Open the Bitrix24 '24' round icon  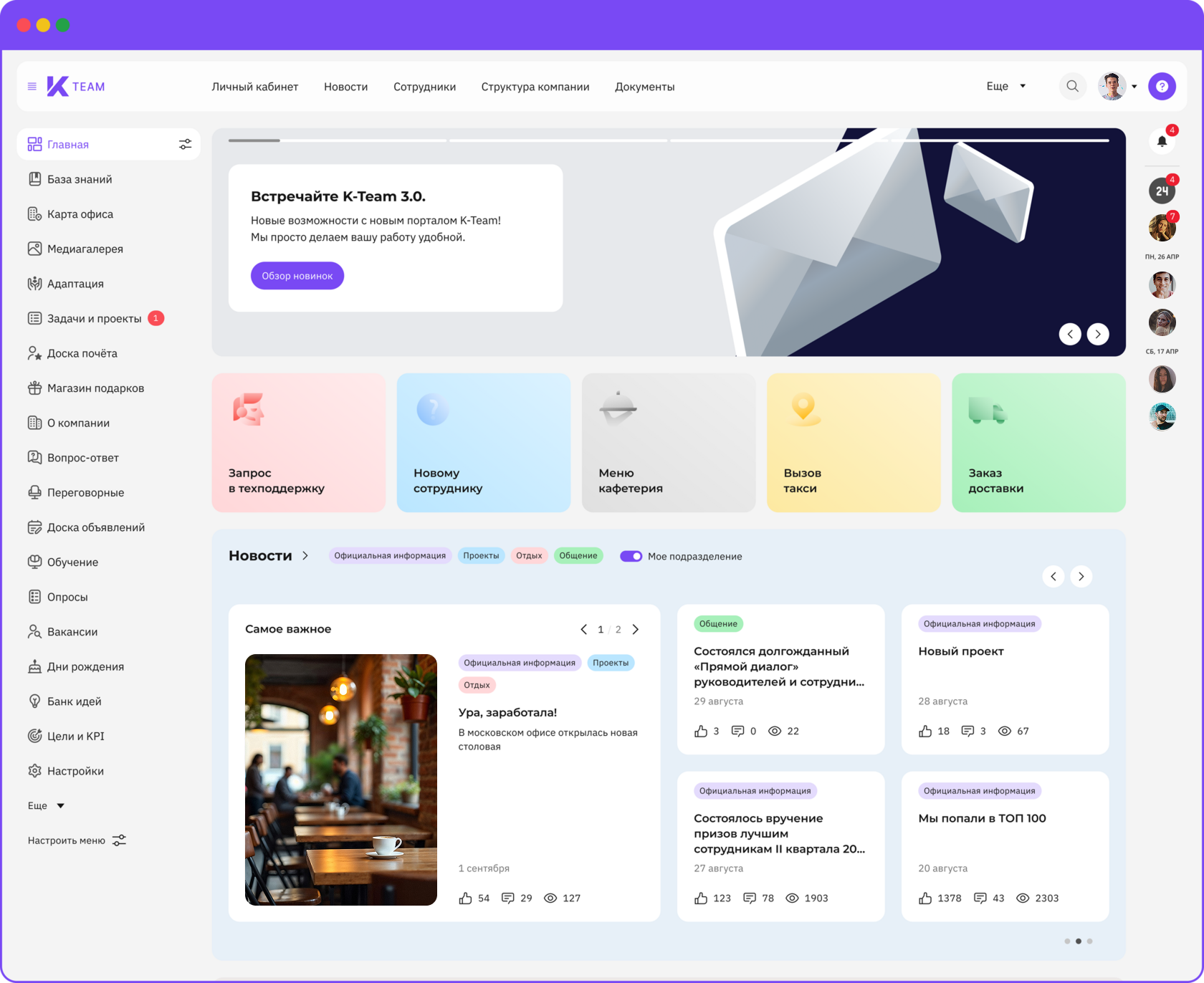tap(1162, 191)
